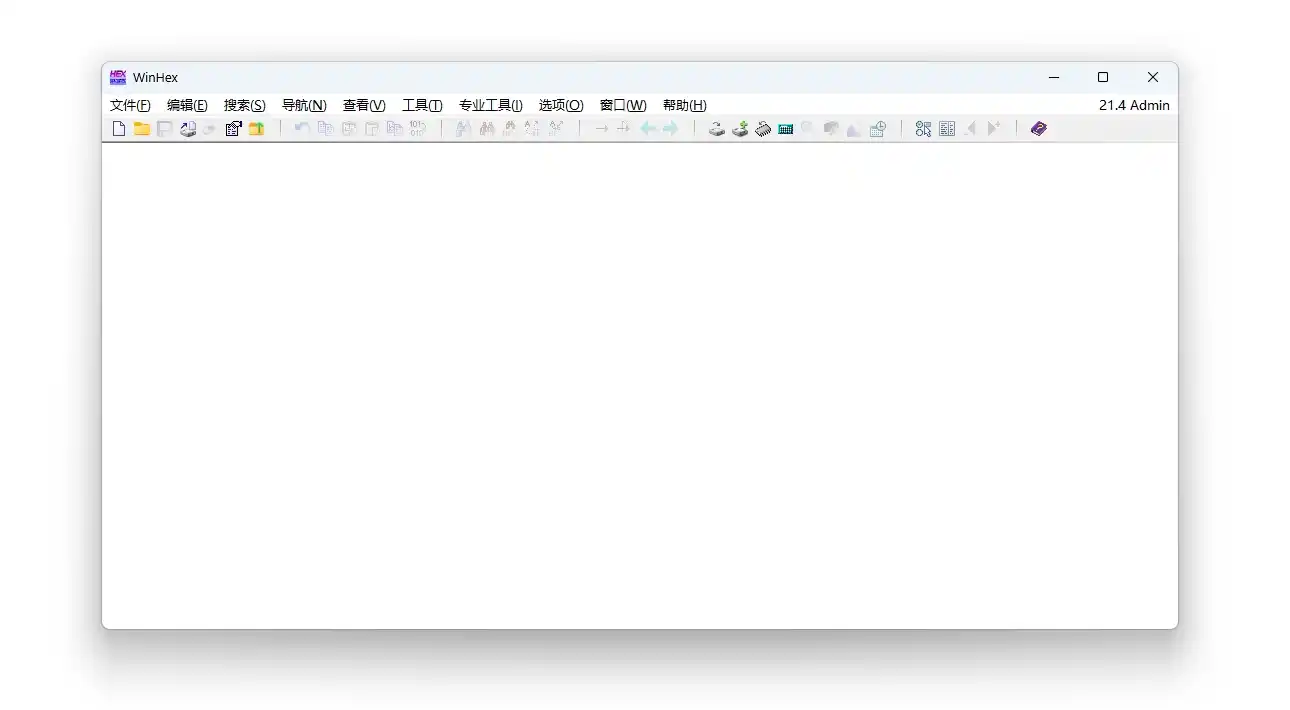Open the 工具(T) menu
Screen dimensions: 1290x710
point(422,105)
